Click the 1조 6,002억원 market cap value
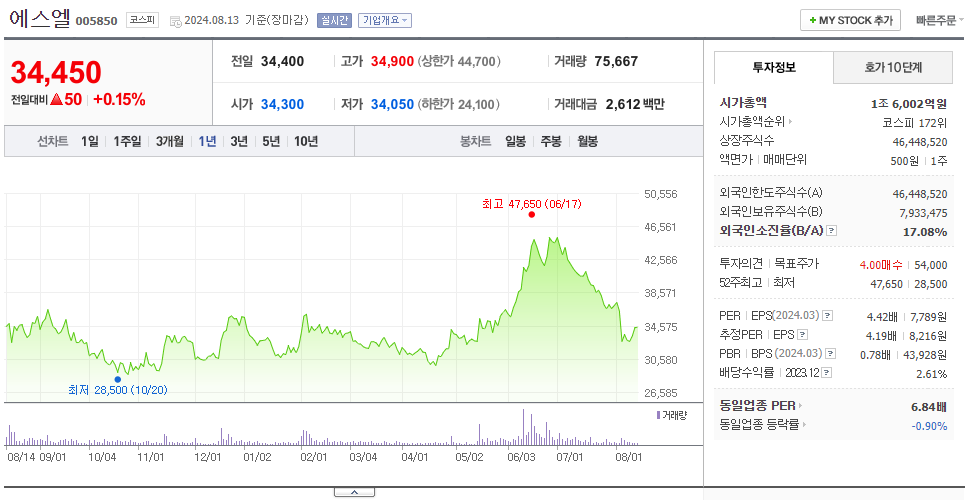The image size is (968, 500). 909,104
